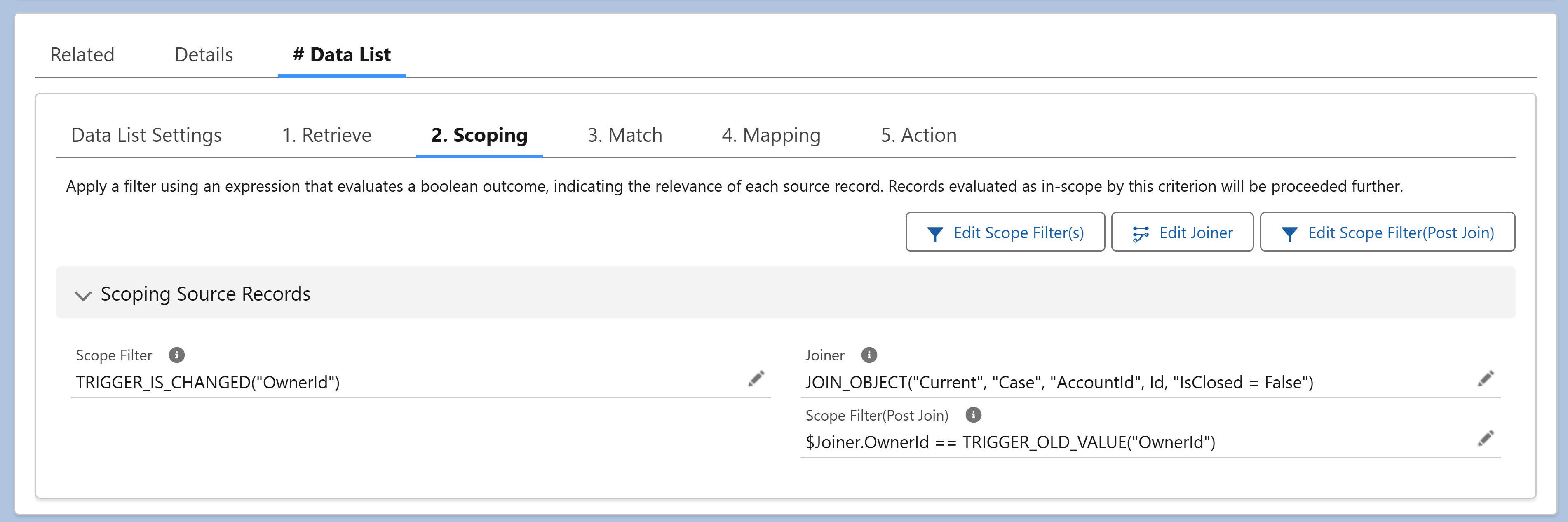1568x522 pixels.
Task: Switch to the Details tab
Action: click(x=204, y=55)
